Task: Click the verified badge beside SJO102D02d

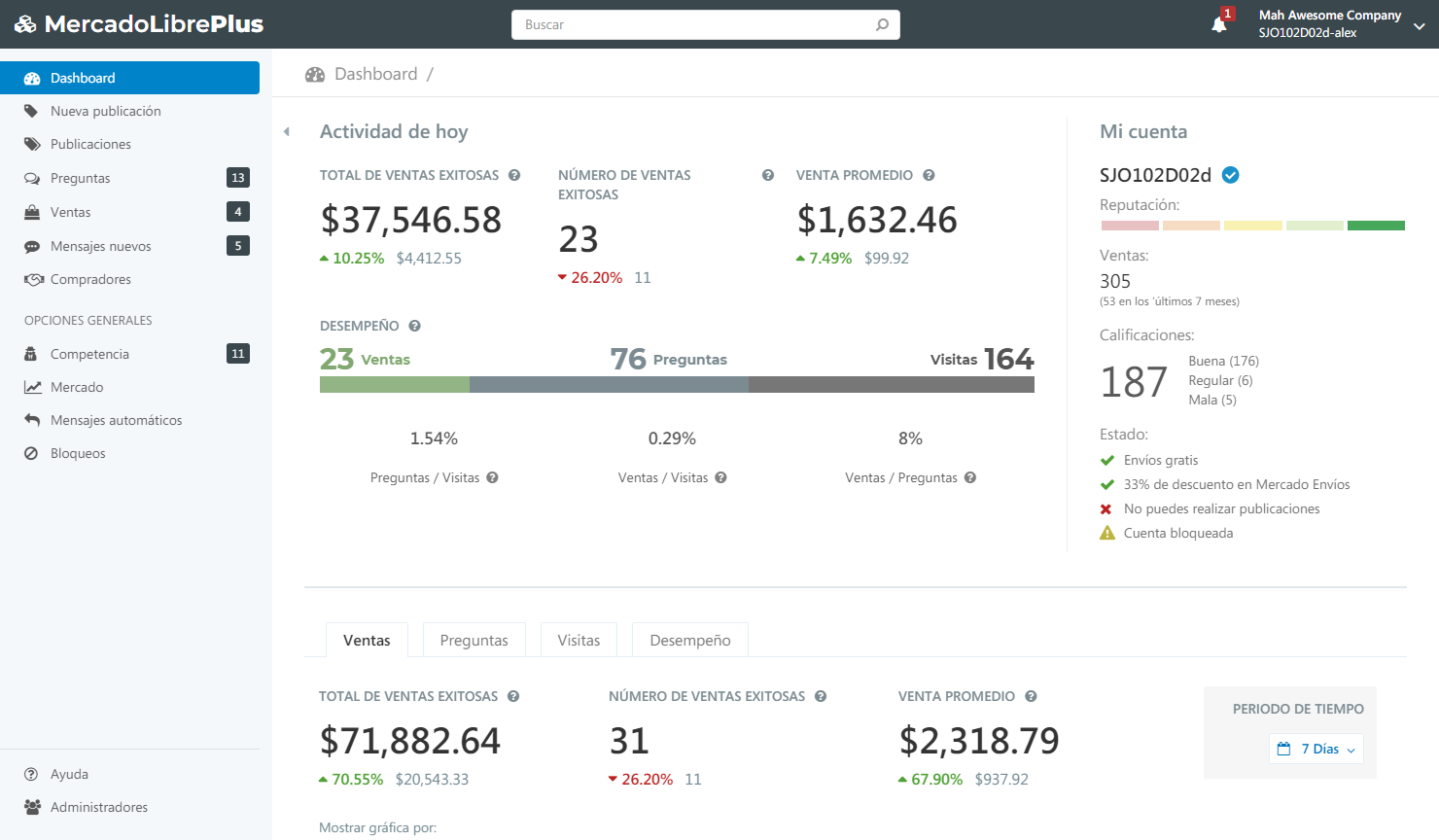Action: (x=1230, y=175)
